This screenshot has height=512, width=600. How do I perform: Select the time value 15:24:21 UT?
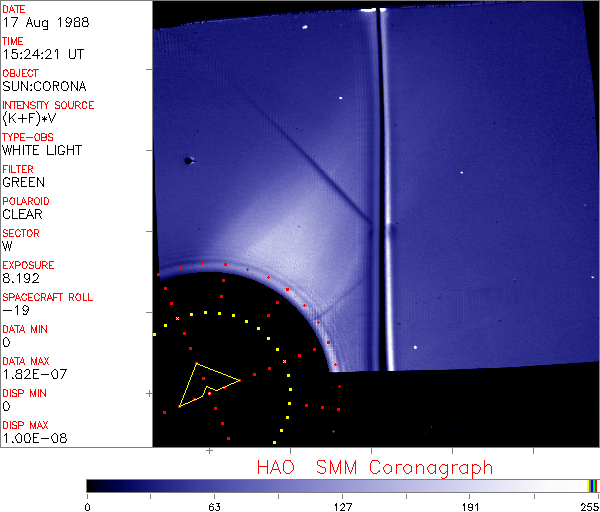43,54
